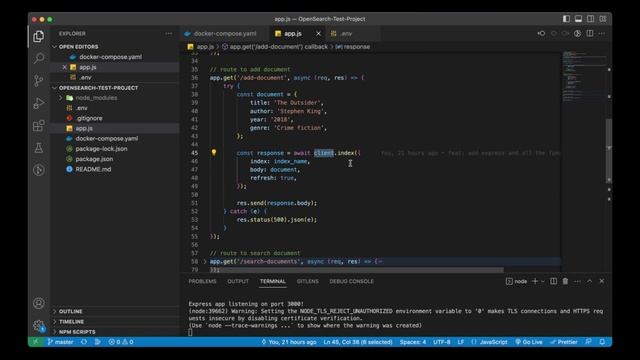Screen dimensions: 640x360
Task: Open the customize layout icon
Action: coord(603,19)
